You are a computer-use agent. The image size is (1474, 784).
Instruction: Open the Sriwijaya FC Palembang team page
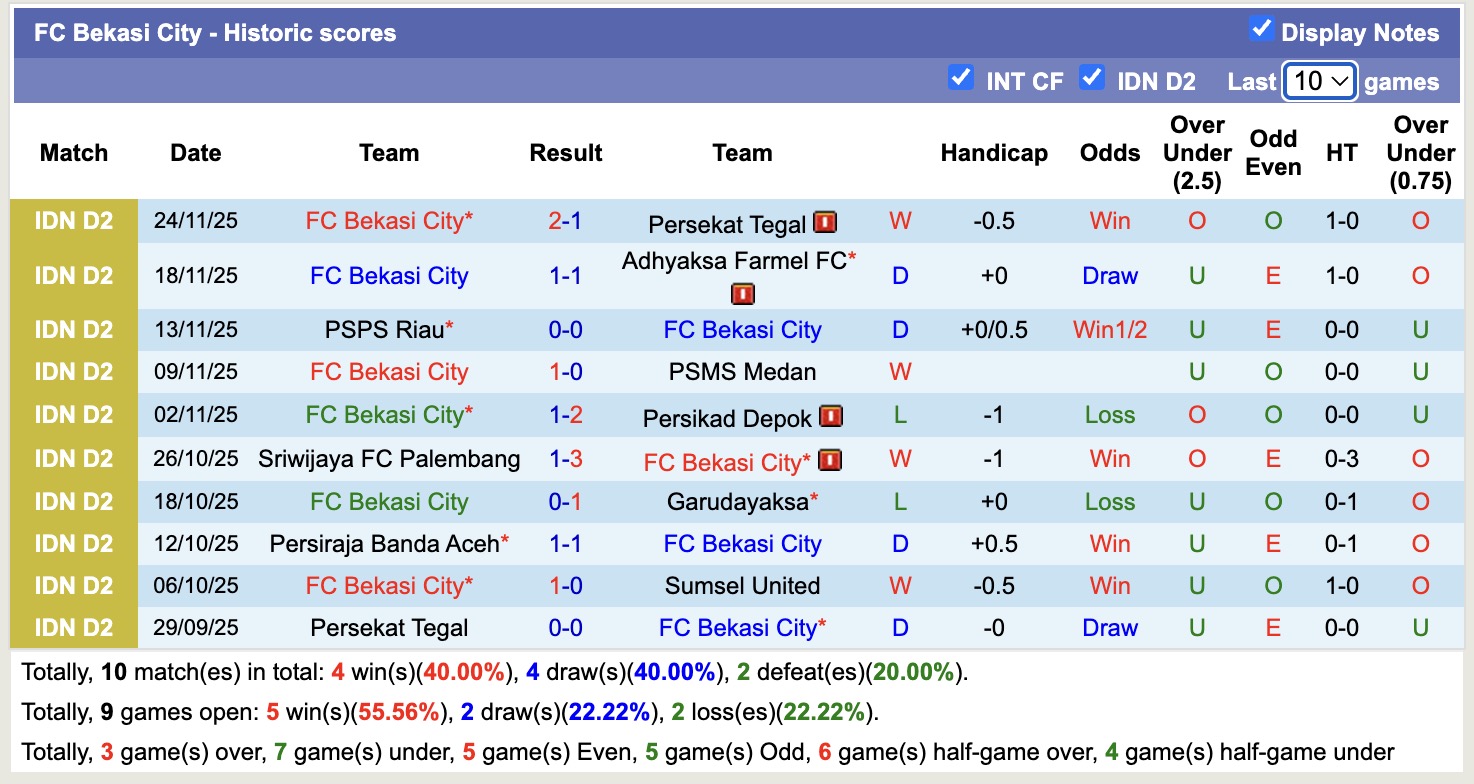point(389,459)
